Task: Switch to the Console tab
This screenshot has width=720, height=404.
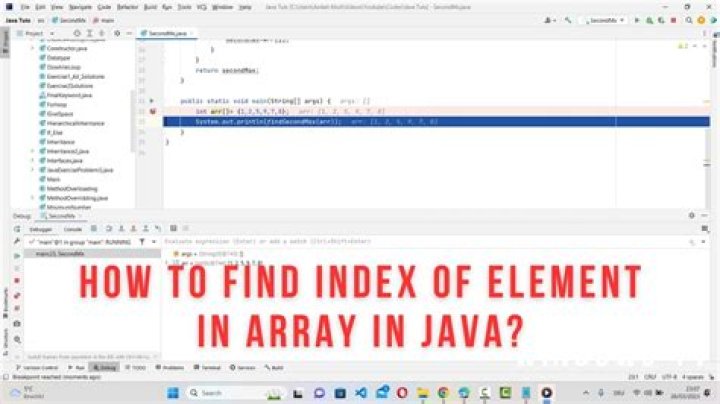Action: coord(74,228)
